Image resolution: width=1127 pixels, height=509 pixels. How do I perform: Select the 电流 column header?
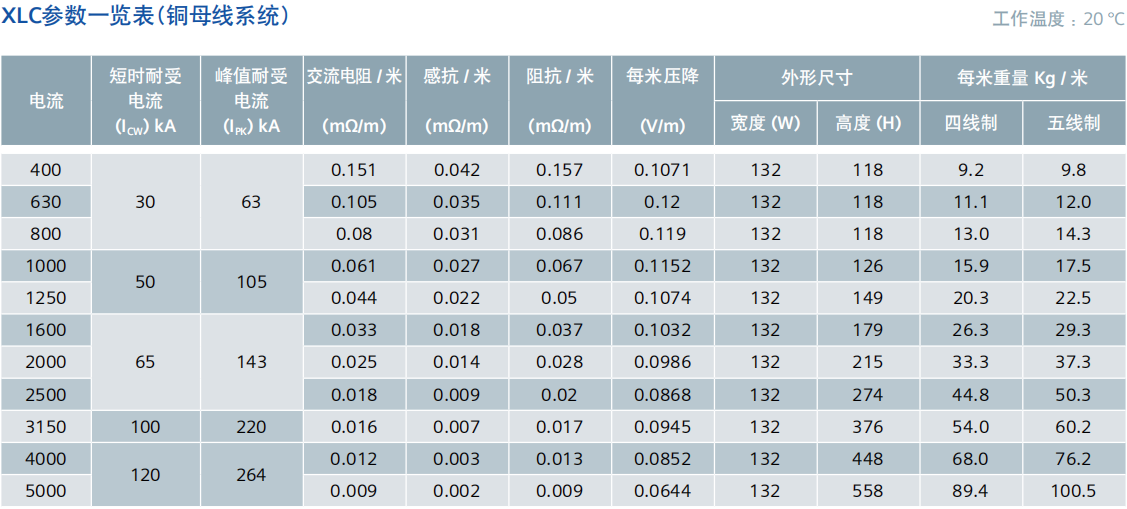46,101
